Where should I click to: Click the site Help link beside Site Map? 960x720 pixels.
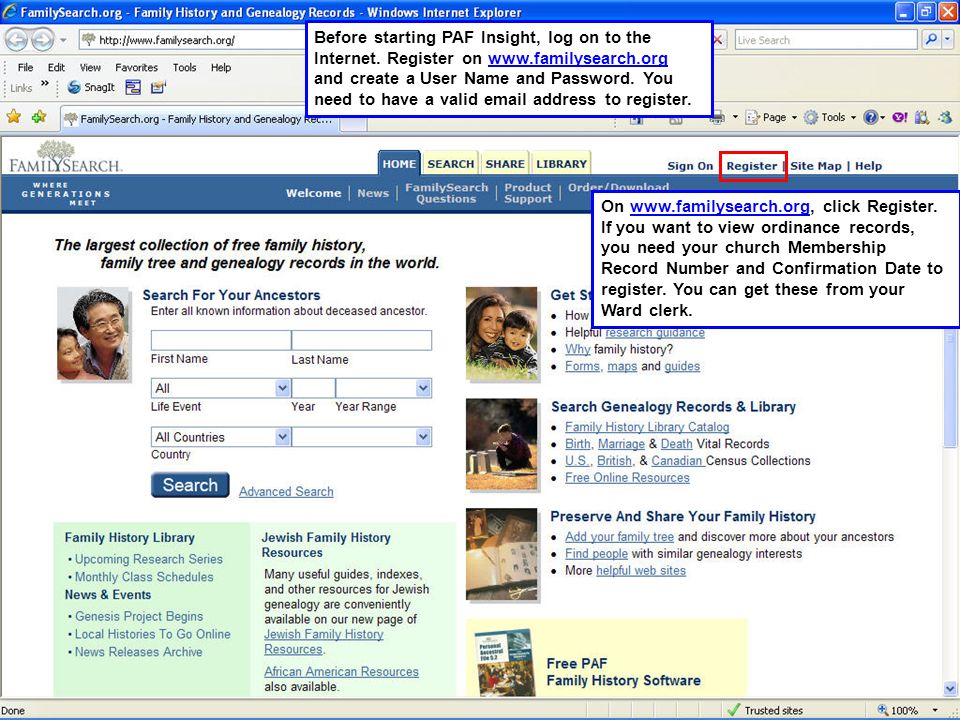click(868, 166)
